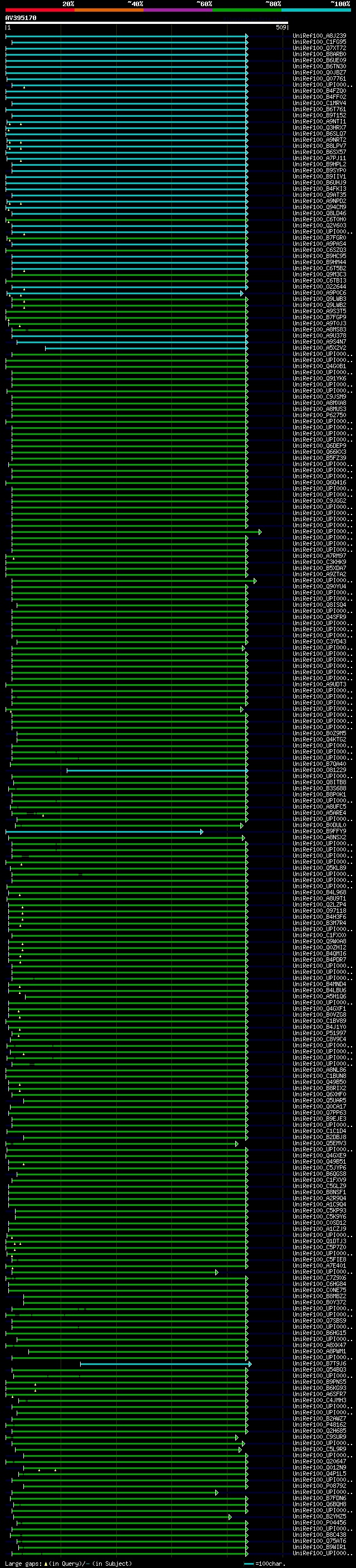Viewport: 356px width, 1568px height.
Task: Click the UniRef100_A2R9Q4 entry
Action: pyautogui.click(x=319, y=1198)
